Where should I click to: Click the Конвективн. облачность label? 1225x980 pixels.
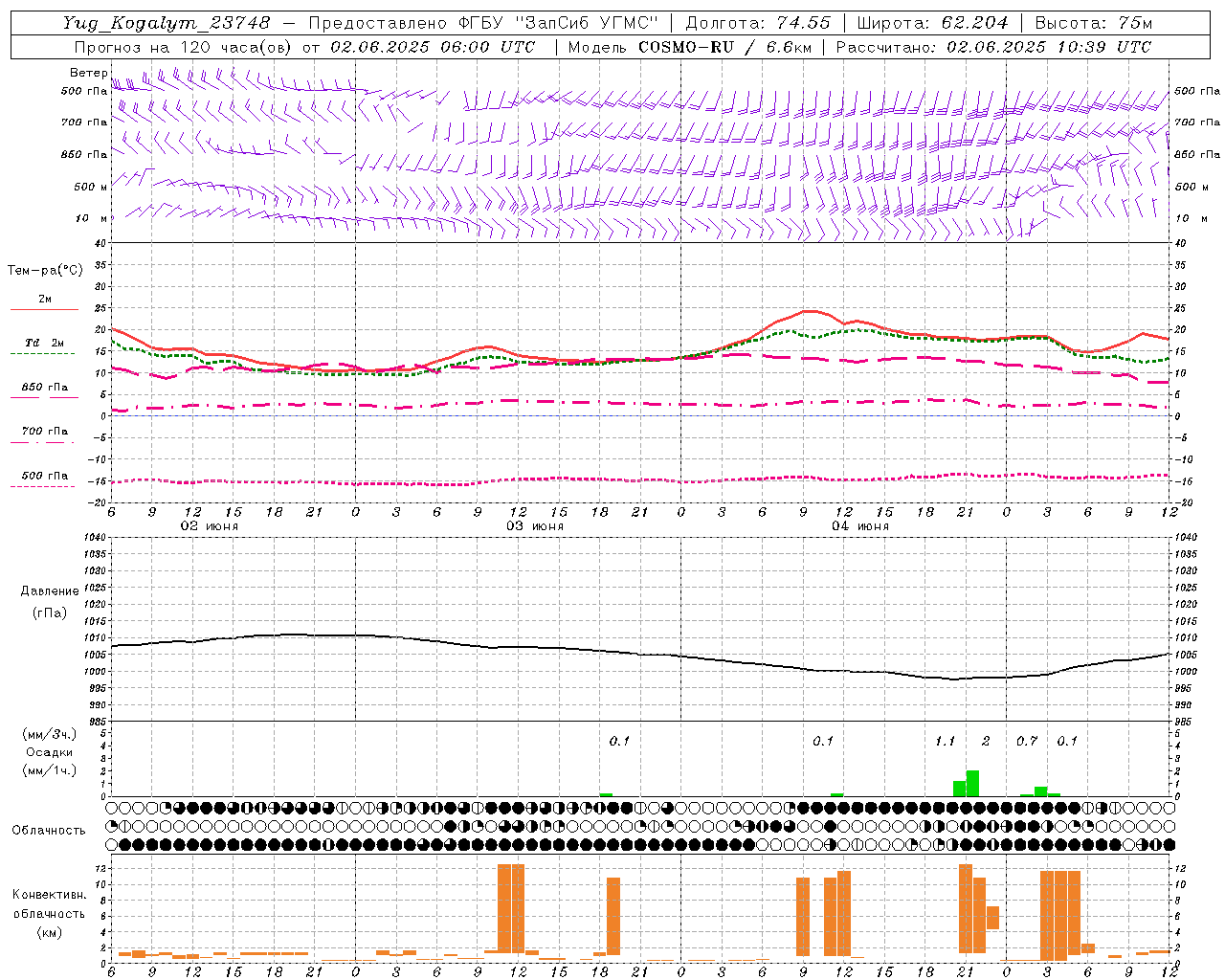coord(49,903)
